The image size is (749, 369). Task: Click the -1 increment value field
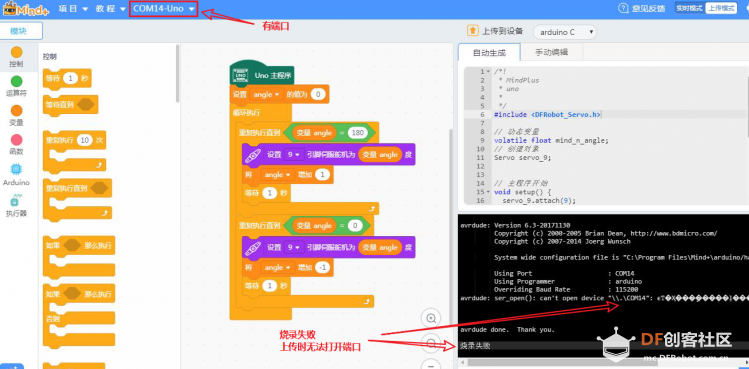[322, 268]
